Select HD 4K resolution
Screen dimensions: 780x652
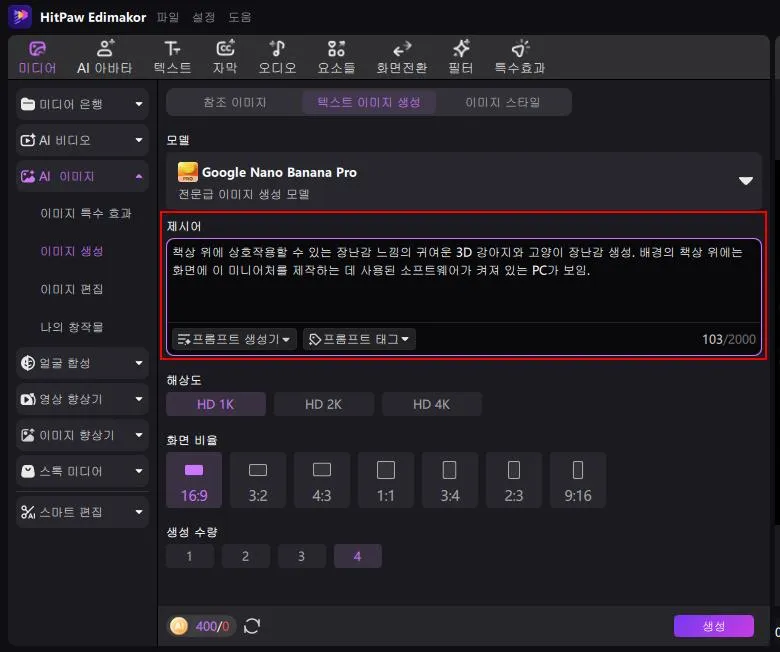pos(431,404)
